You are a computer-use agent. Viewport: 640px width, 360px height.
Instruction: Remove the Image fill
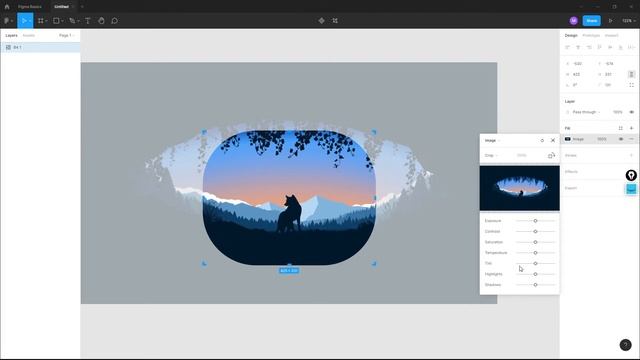(x=631, y=139)
